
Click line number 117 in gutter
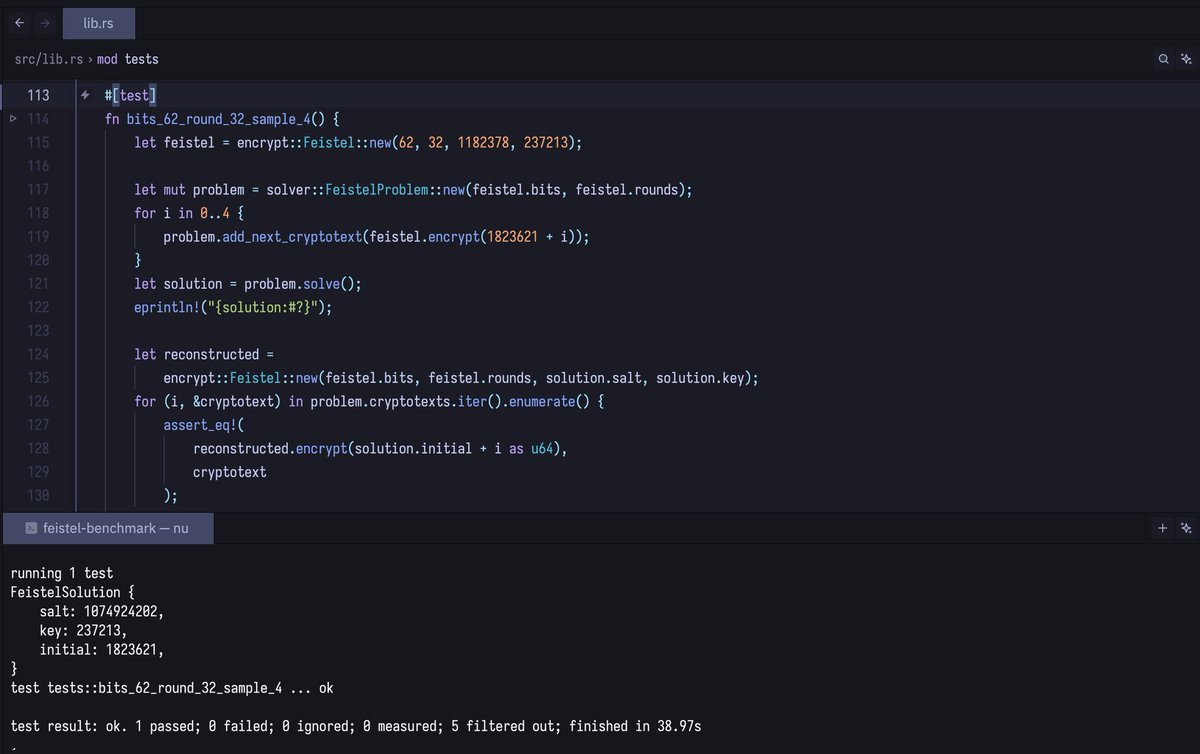click(39, 189)
